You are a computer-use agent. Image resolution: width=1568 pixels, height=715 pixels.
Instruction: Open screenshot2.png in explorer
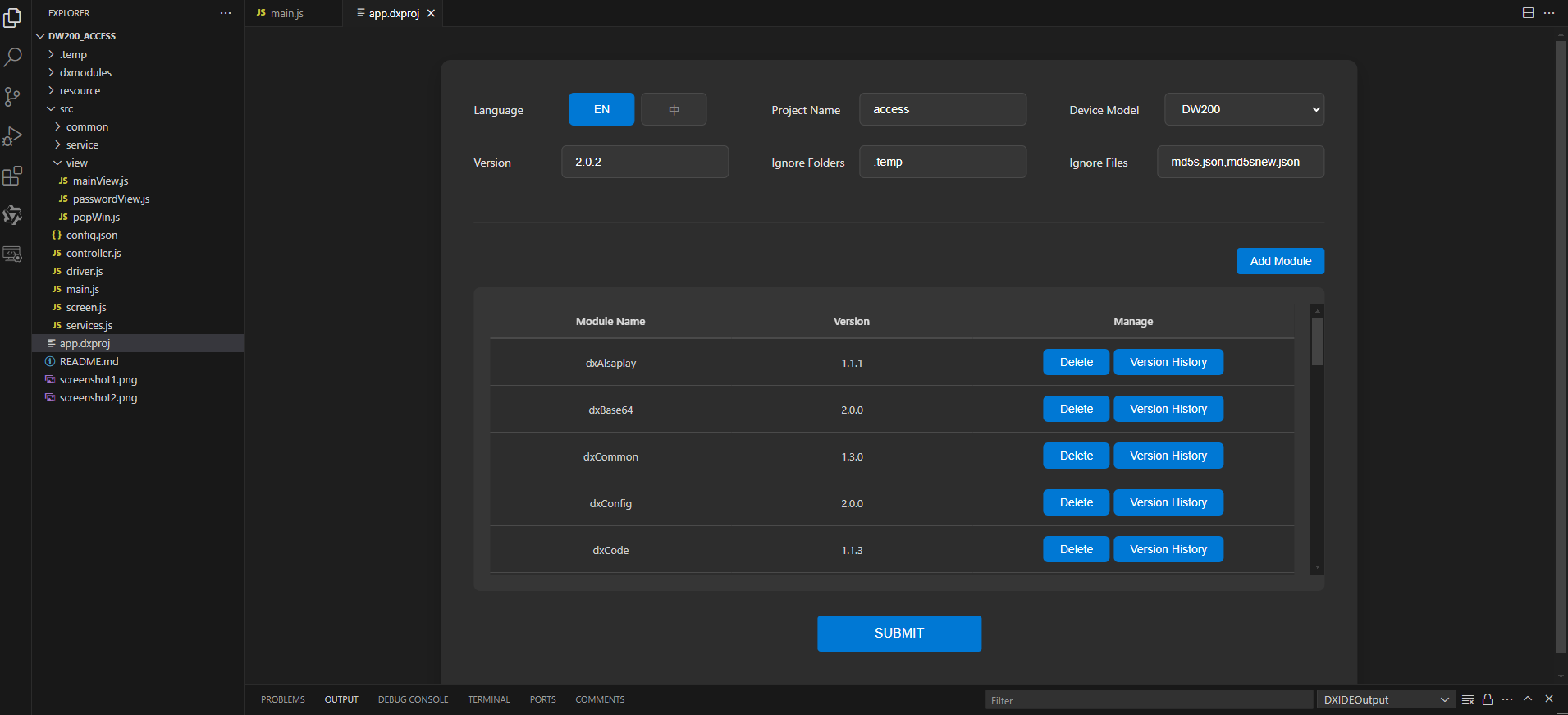pyautogui.click(x=138, y=397)
